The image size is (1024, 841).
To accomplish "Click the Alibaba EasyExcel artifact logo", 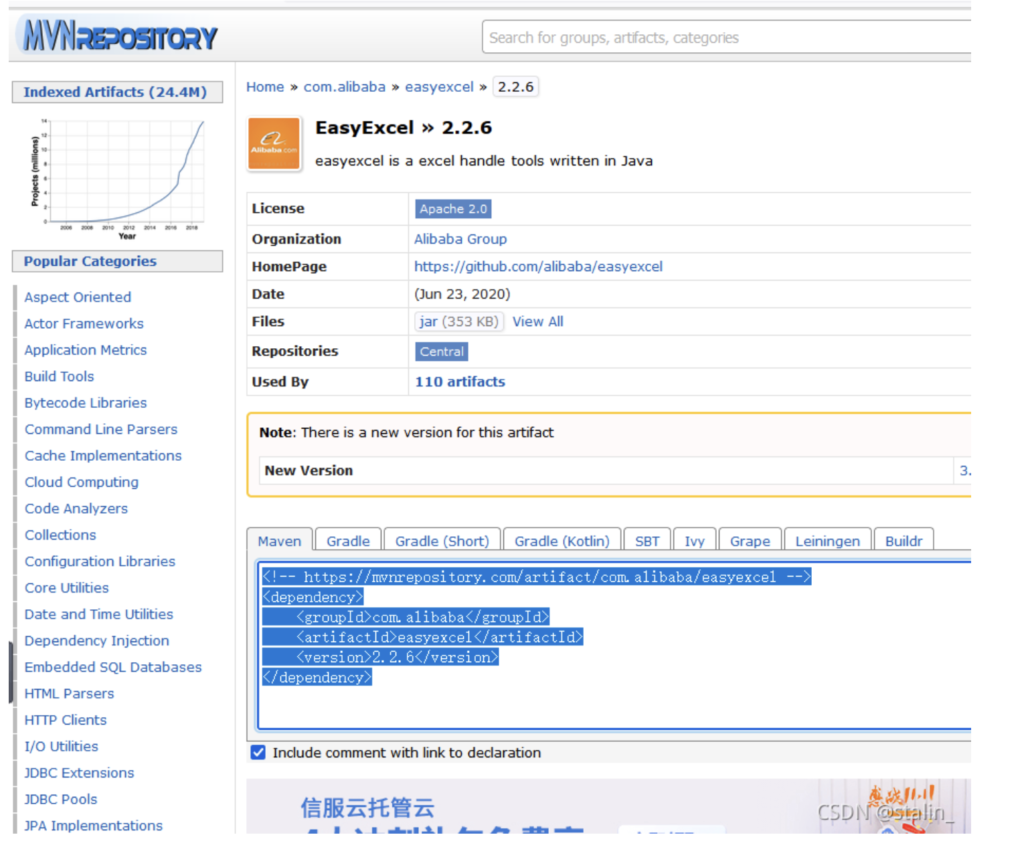I will click(x=274, y=144).
